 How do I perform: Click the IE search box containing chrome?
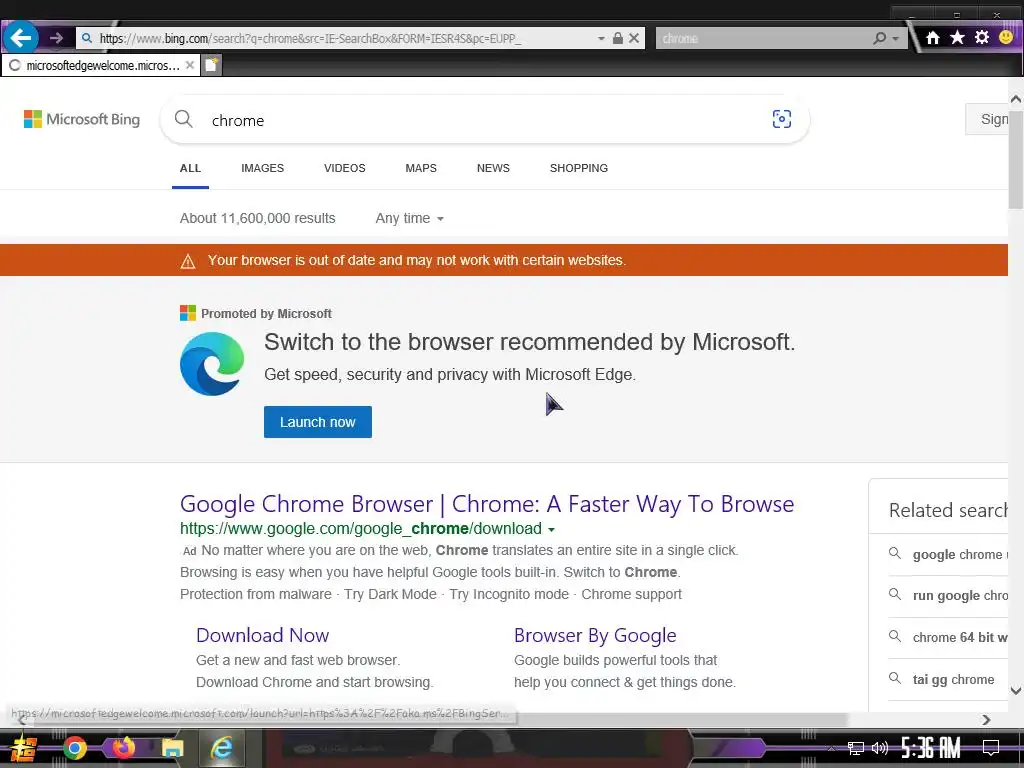click(763, 39)
